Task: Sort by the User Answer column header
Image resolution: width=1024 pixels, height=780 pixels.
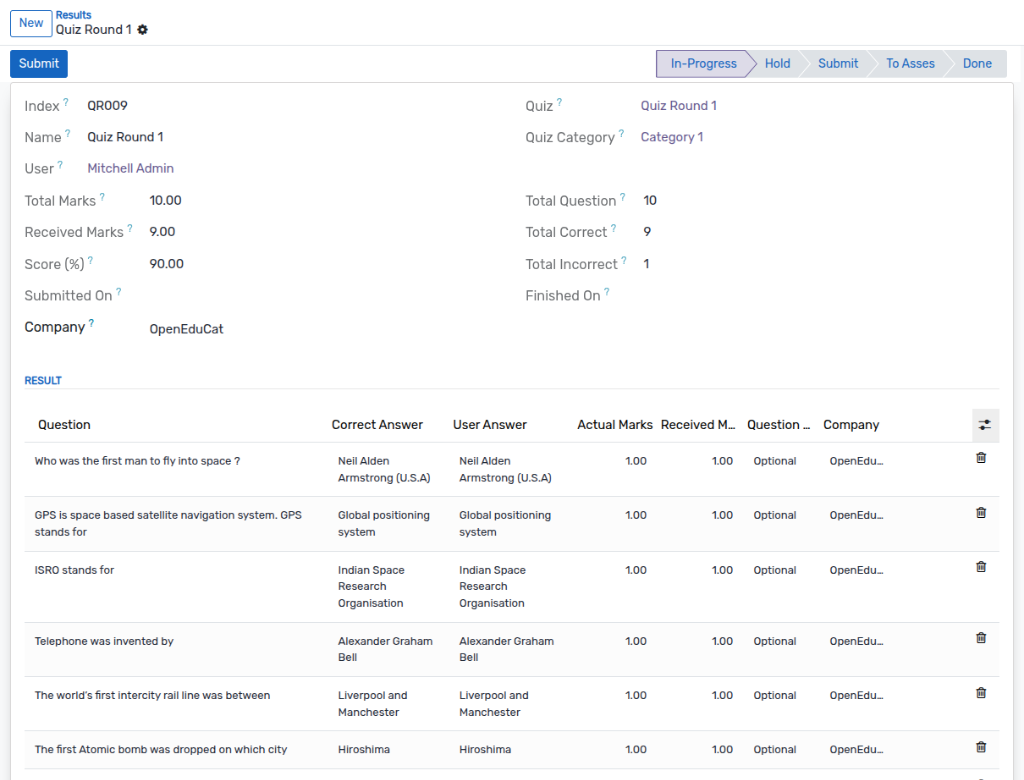Action: coord(490,425)
